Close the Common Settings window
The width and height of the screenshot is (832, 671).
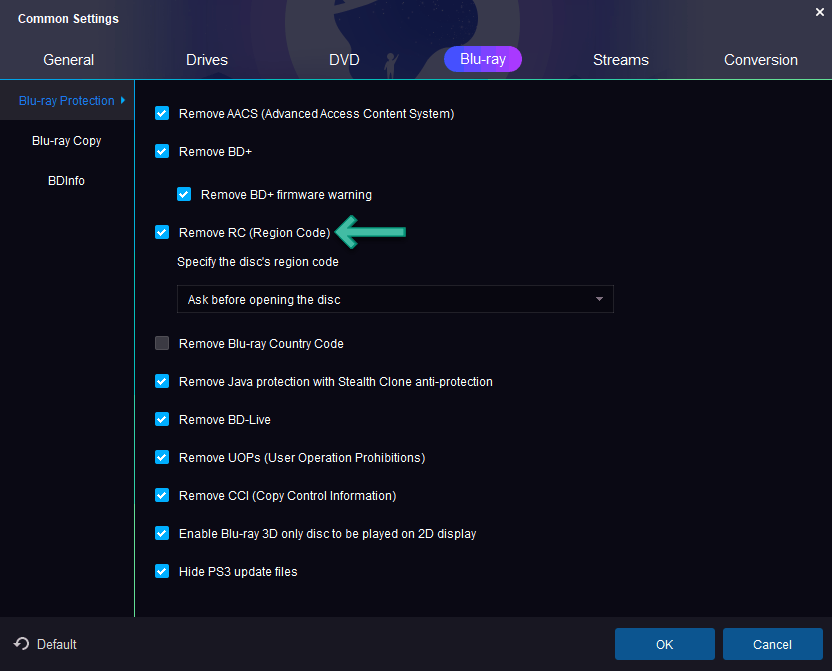click(x=819, y=11)
